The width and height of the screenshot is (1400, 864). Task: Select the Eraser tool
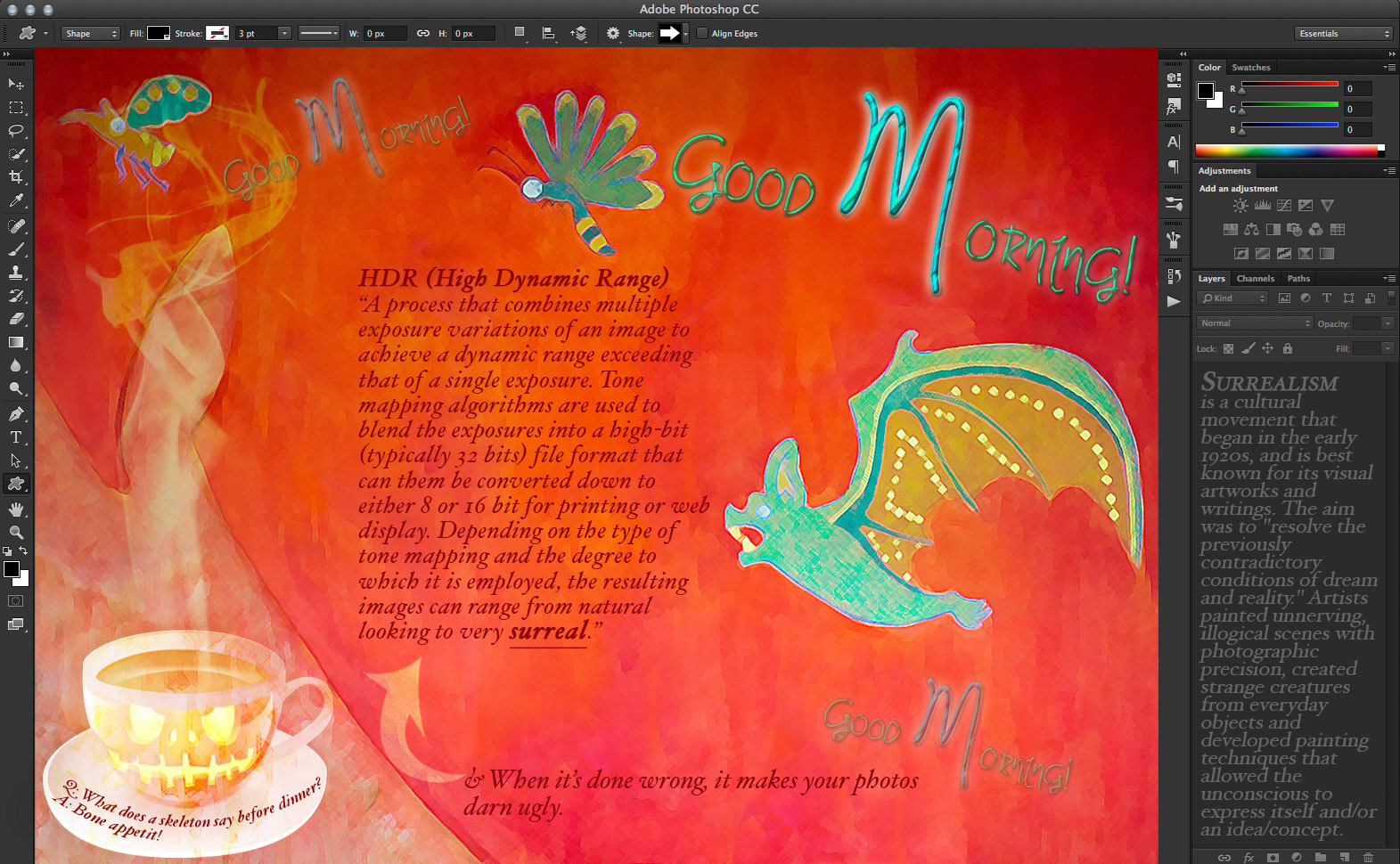16,319
